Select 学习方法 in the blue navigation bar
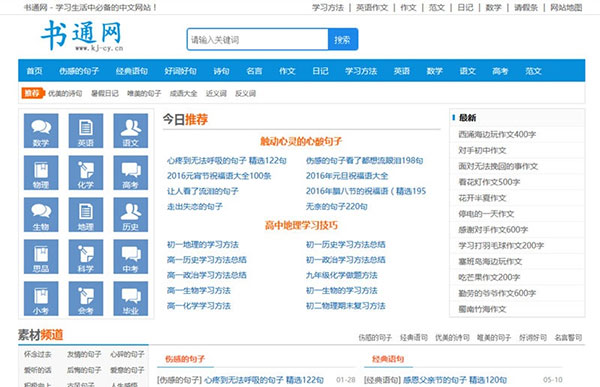The image size is (600, 387). click(x=361, y=71)
